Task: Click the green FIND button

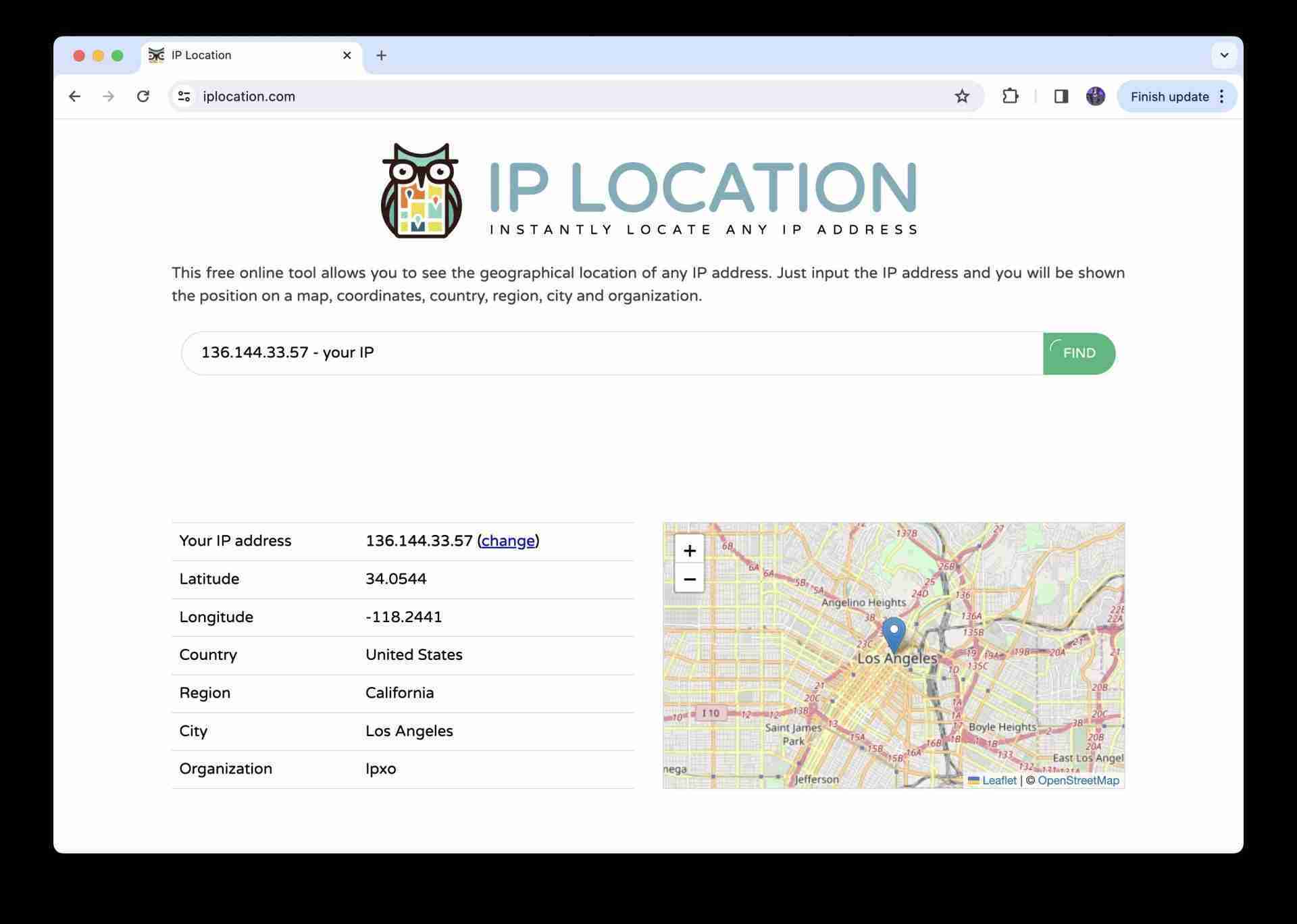Action: coord(1079,353)
